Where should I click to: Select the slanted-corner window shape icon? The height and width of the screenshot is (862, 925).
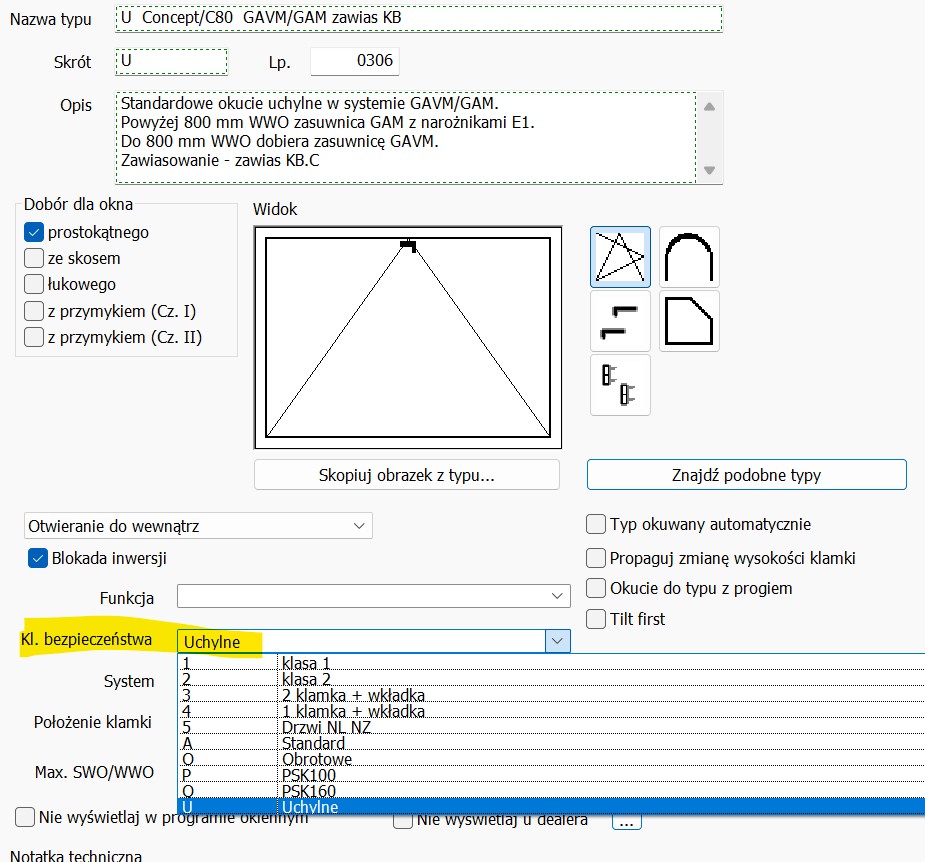click(689, 321)
